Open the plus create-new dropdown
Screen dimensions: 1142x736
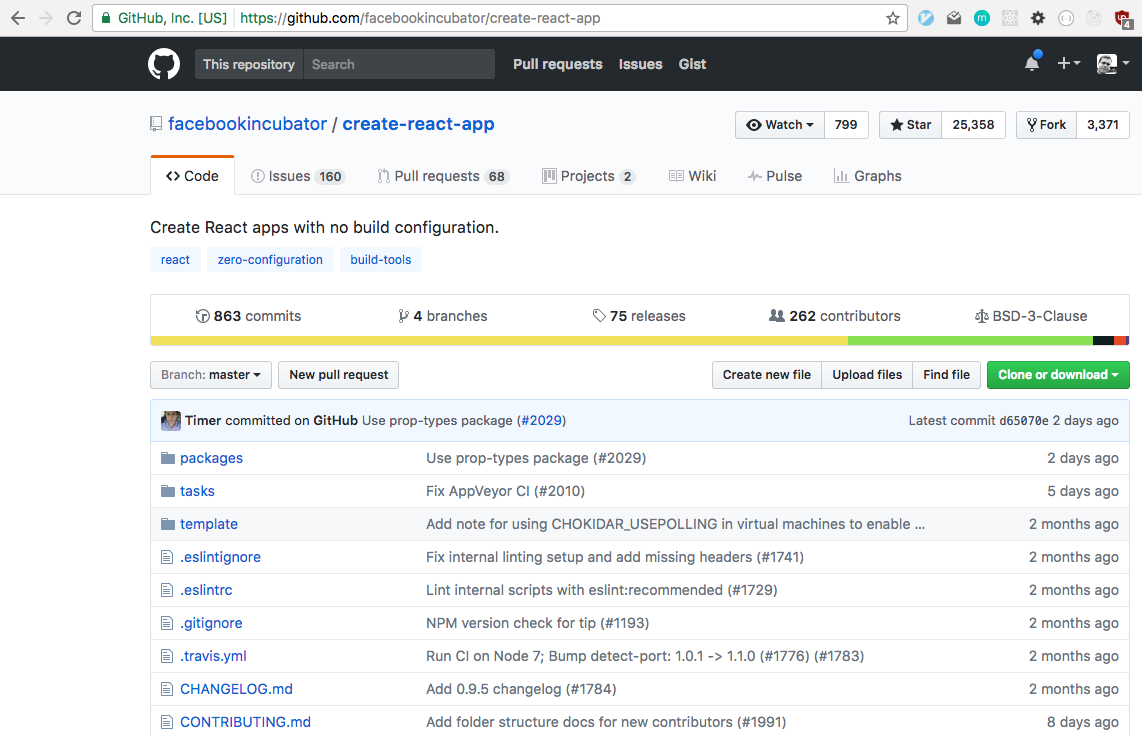pyautogui.click(x=1068, y=63)
